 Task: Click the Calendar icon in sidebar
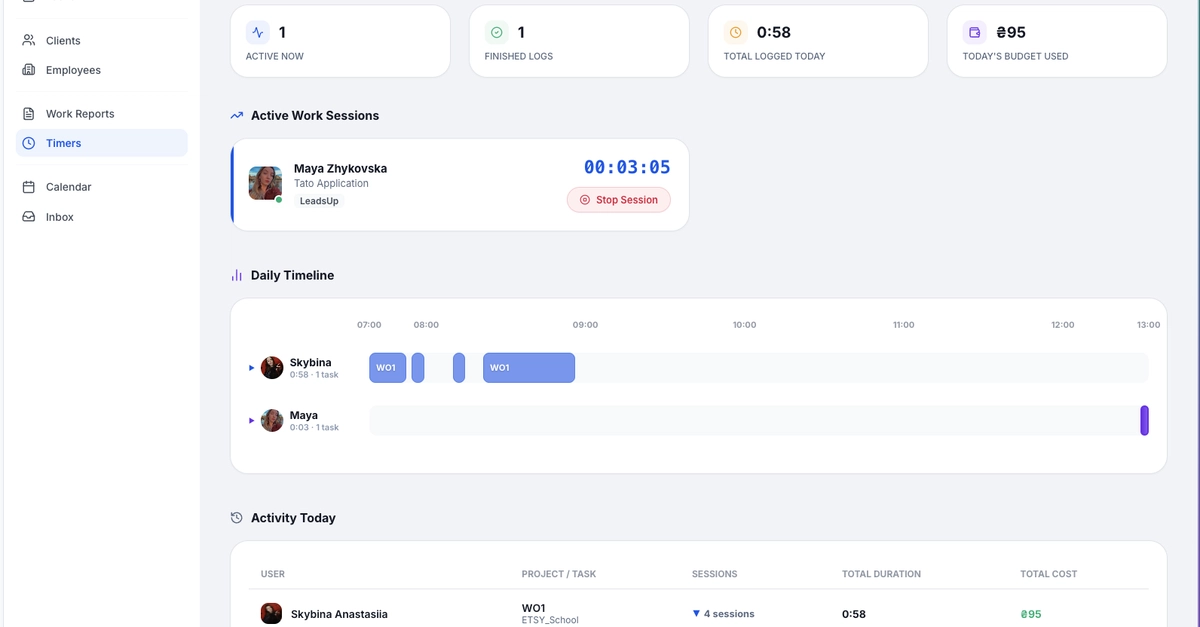click(x=28, y=187)
